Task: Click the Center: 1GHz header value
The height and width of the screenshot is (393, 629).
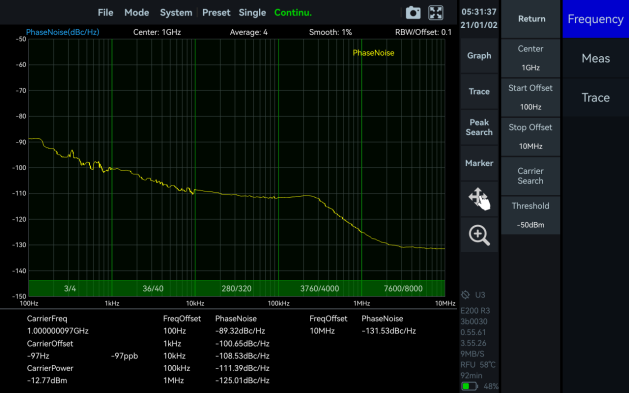Action: 157,32
